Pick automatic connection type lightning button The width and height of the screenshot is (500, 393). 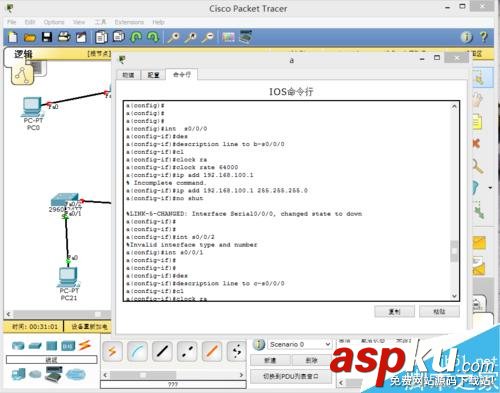(x=112, y=351)
